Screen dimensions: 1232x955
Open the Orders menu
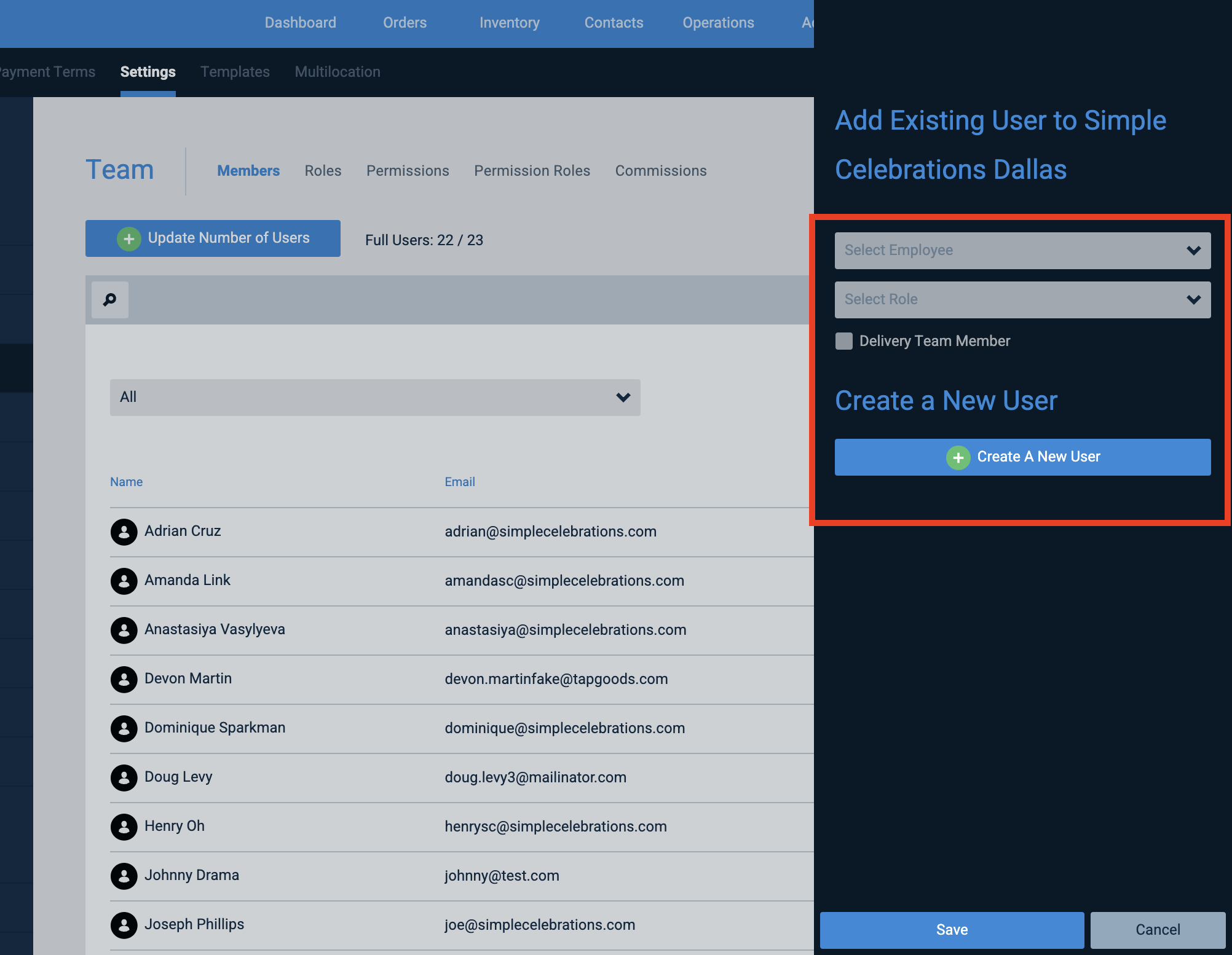click(x=405, y=23)
